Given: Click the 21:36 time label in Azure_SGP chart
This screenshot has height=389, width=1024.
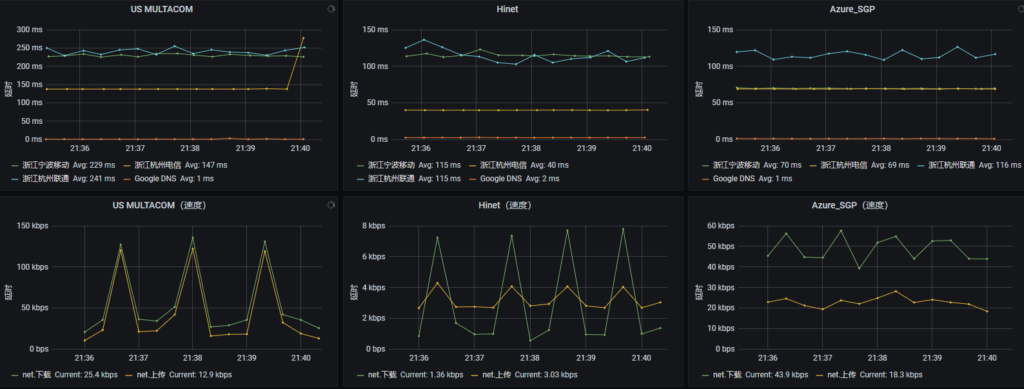Looking at the screenshot, I should (771, 149).
